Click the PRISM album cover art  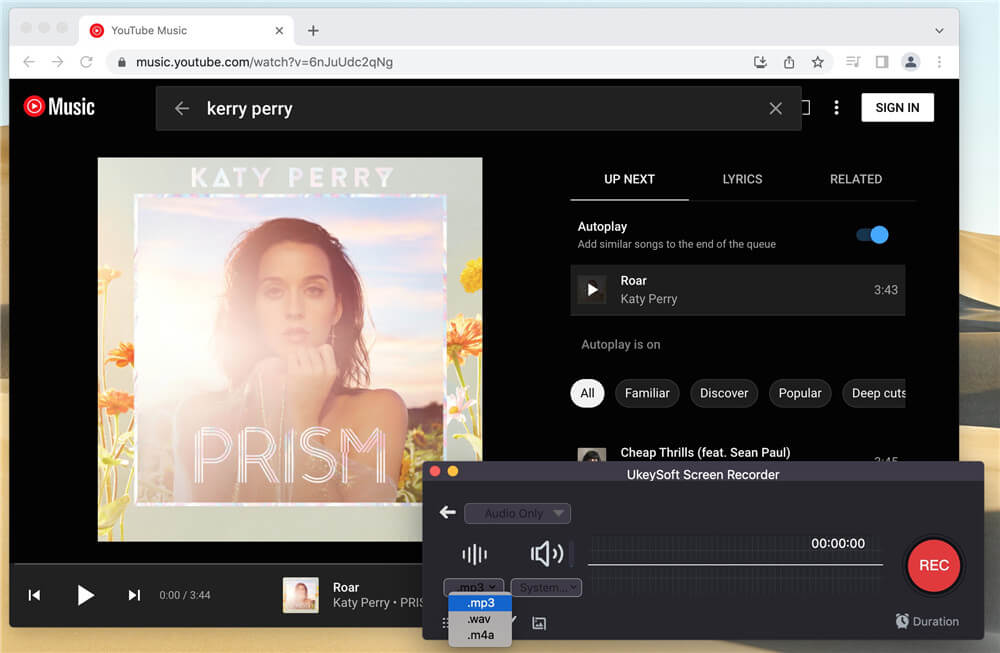[x=290, y=349]
